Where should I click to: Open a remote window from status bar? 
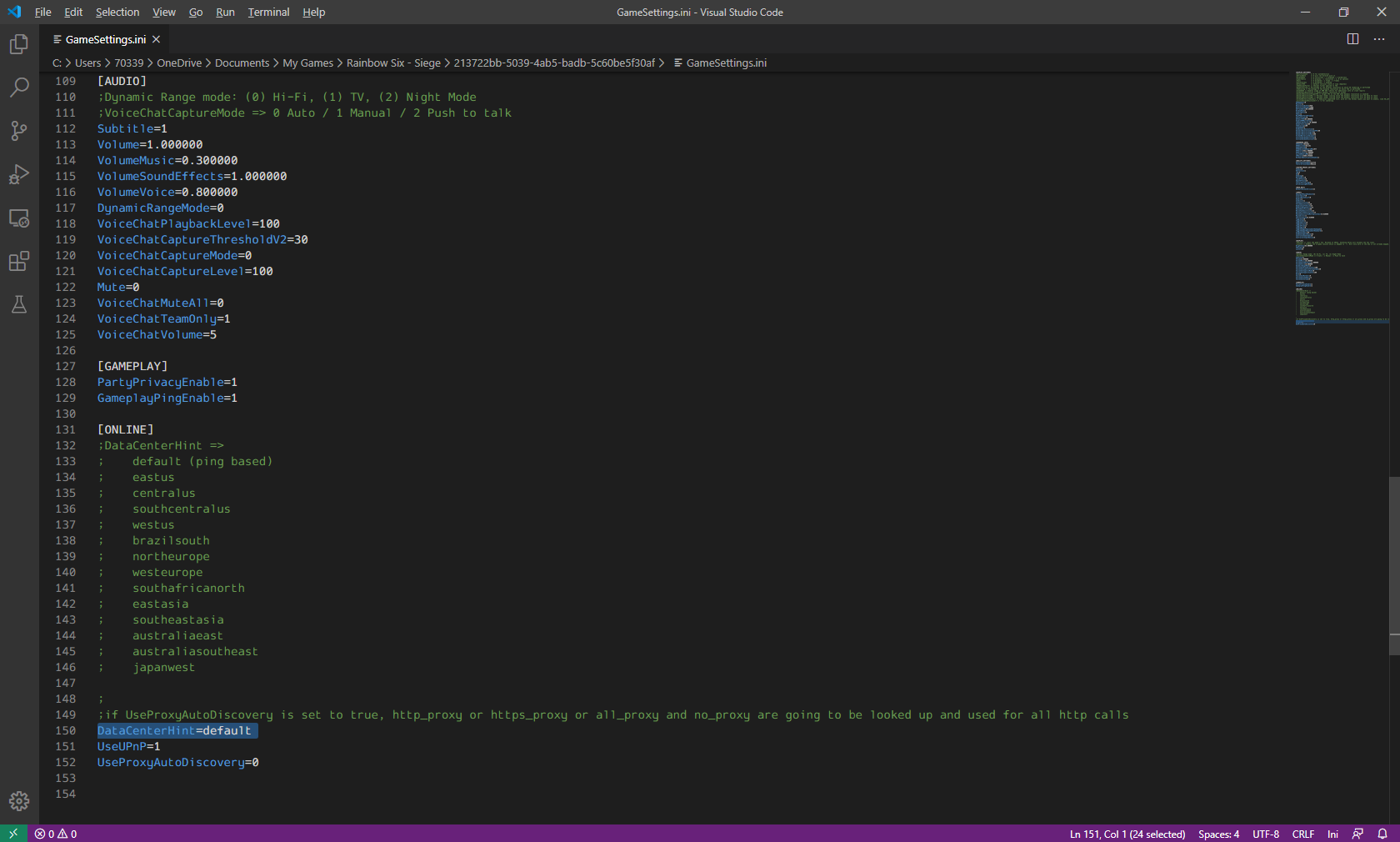pos(13,834)
